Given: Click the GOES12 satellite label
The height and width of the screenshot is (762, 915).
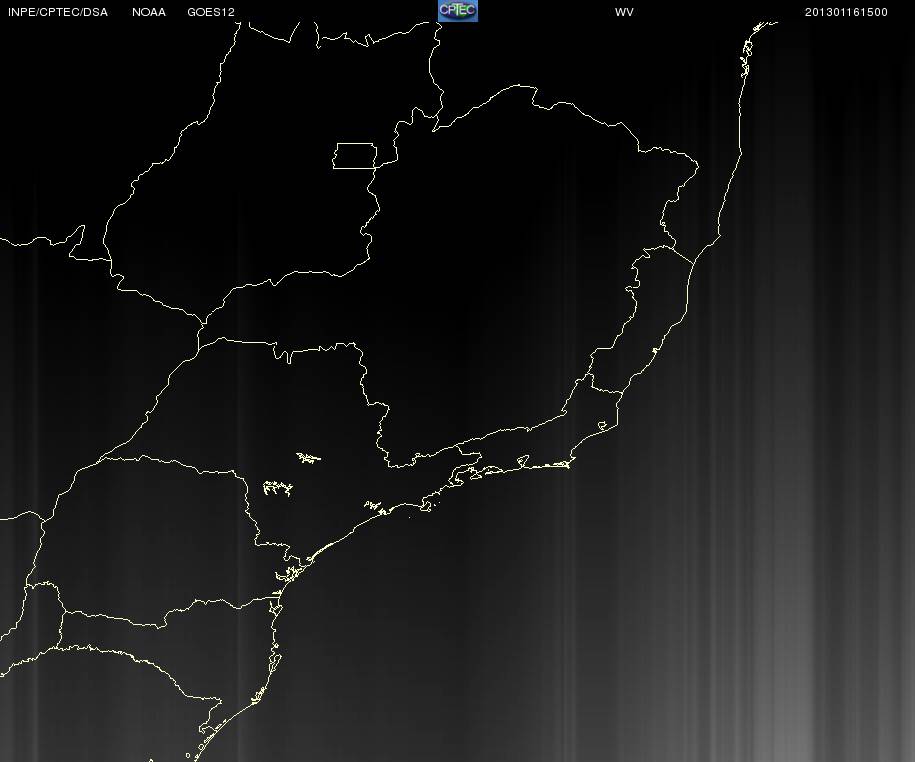Looking at the screenshot, I should (x=211, y=12).
